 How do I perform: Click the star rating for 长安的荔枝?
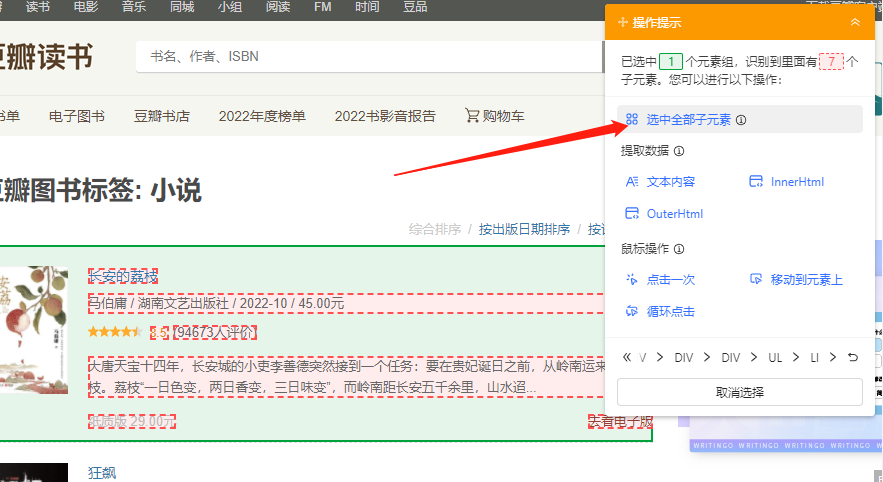tap(115, 332)
